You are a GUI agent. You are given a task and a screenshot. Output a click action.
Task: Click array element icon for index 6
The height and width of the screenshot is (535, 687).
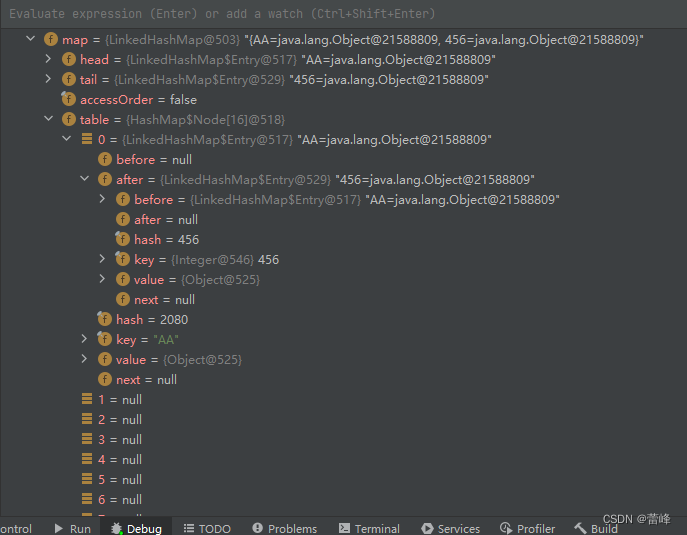(87, 499)
